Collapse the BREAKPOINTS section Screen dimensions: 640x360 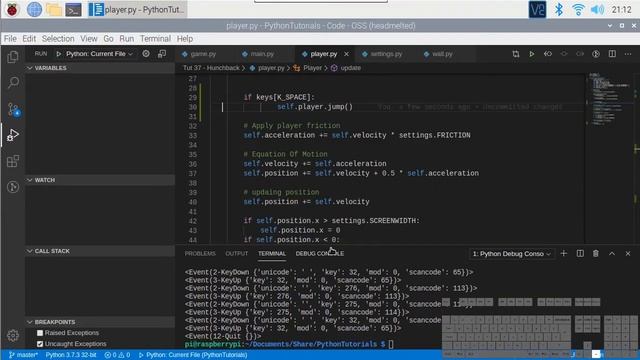tap(100, 322)
